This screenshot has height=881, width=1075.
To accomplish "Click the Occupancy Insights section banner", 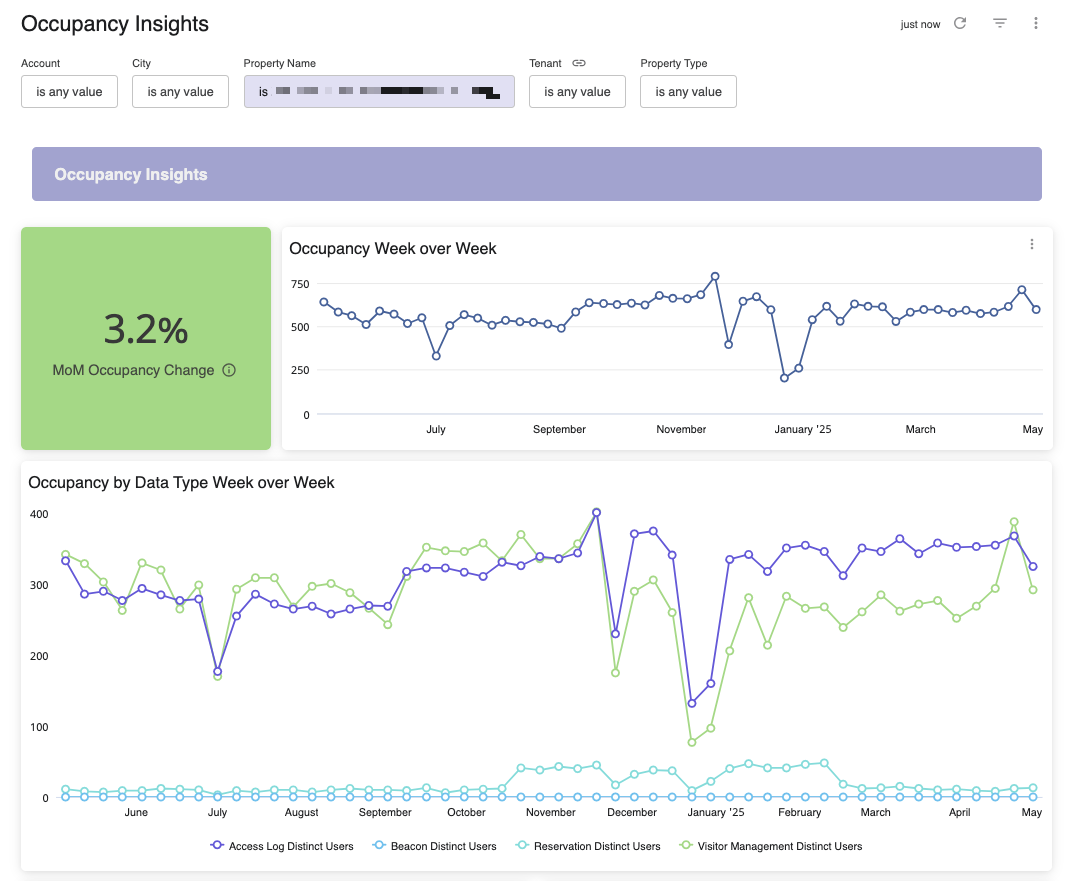I will coord(536,174).
